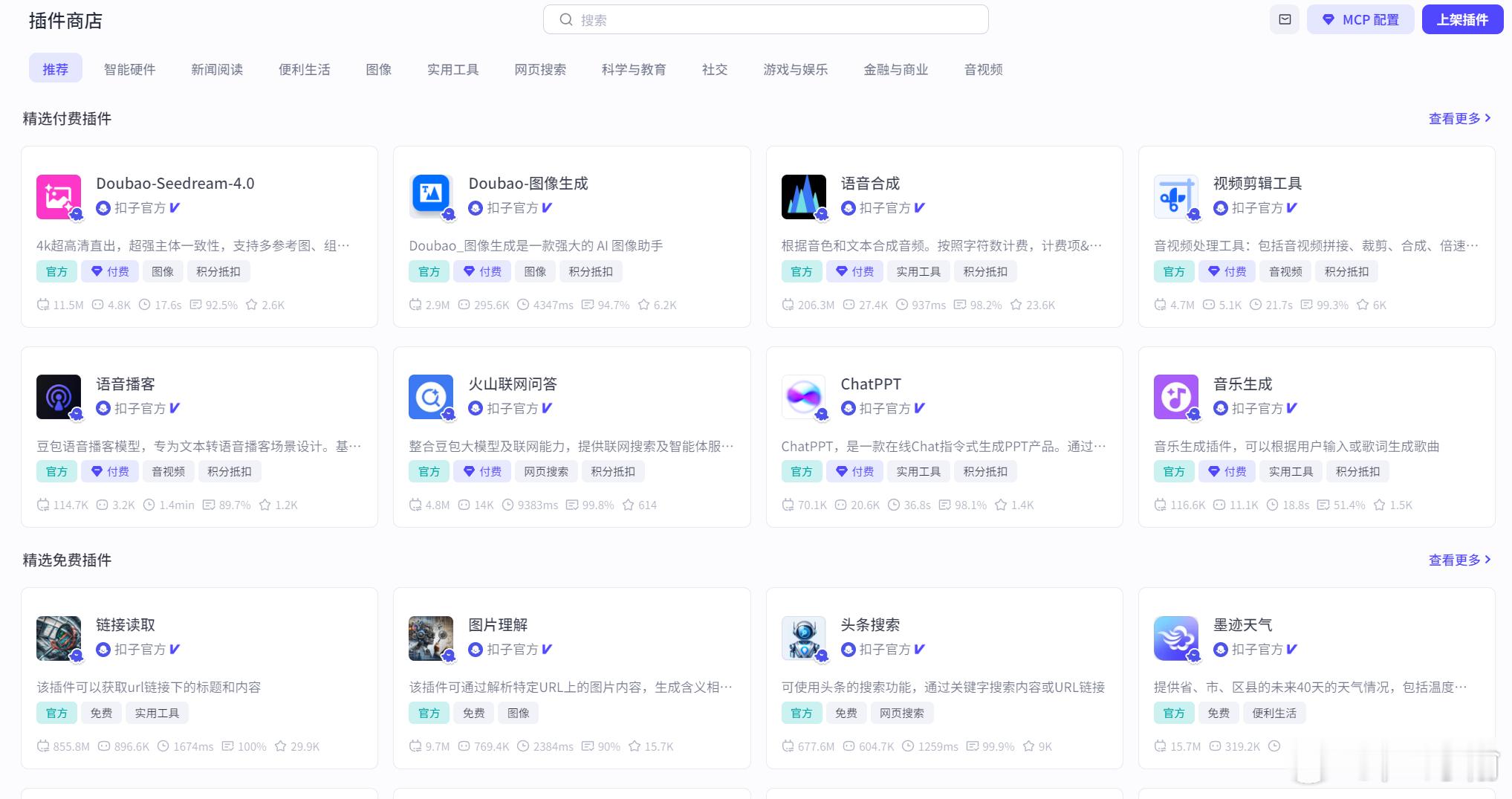Open the Doubao-图像生成 plugin icon
This screenshot has width=1512, height=799.
pos(431,197)
